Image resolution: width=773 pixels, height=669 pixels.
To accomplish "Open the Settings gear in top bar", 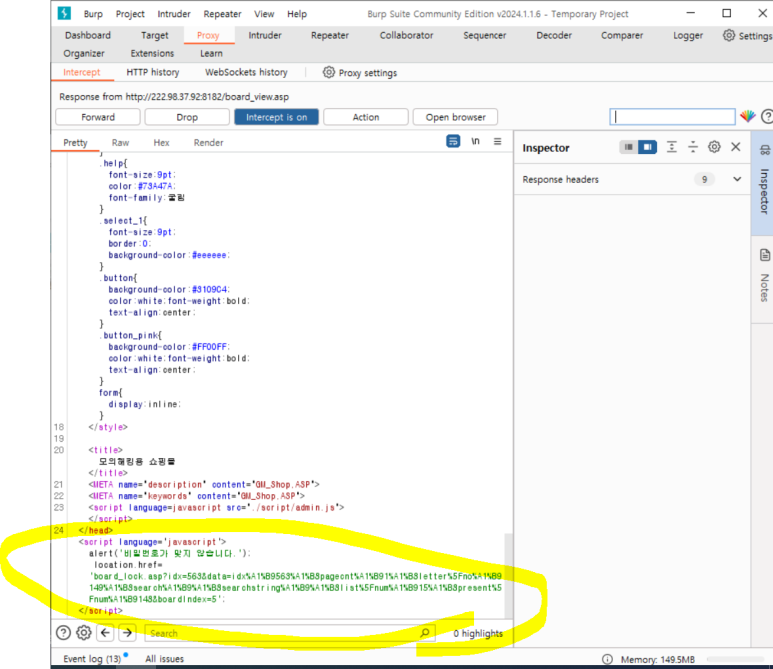I will click(729, 35).
